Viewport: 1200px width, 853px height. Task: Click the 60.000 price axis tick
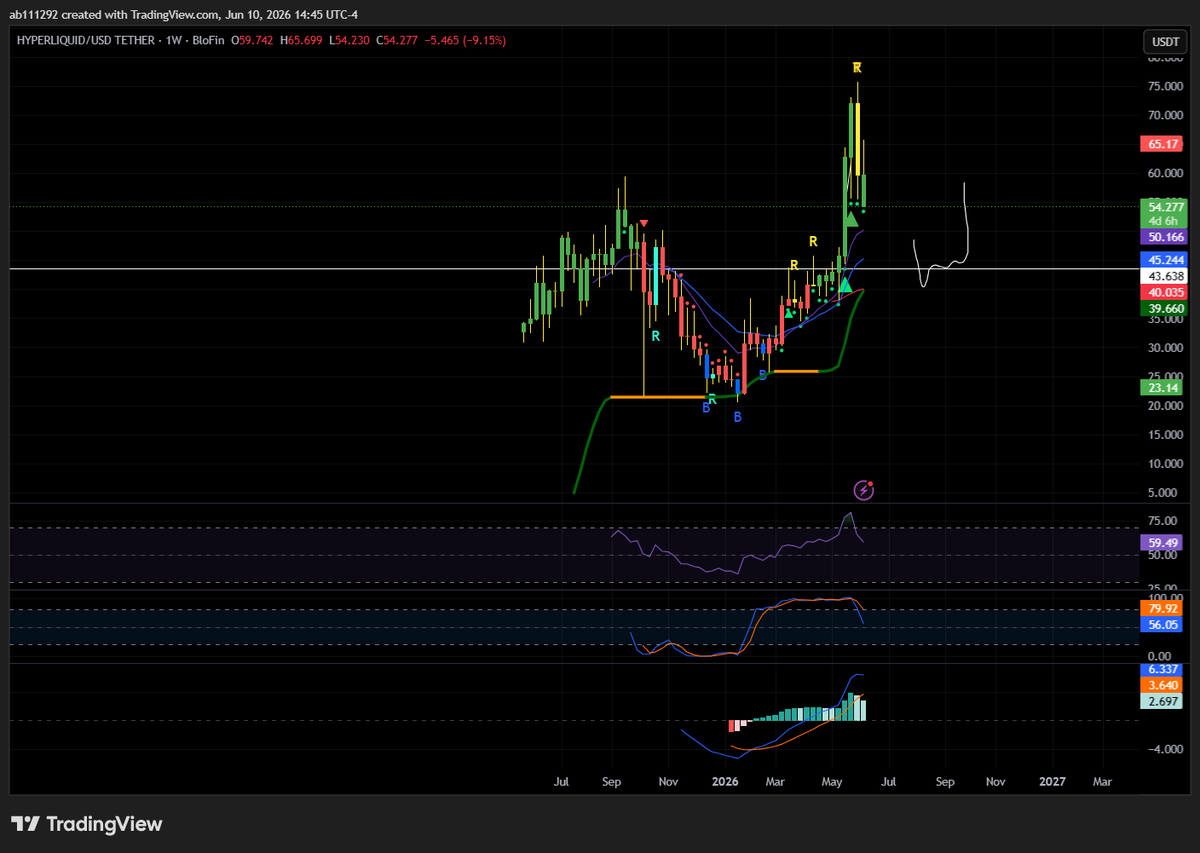pos(1166,173)
